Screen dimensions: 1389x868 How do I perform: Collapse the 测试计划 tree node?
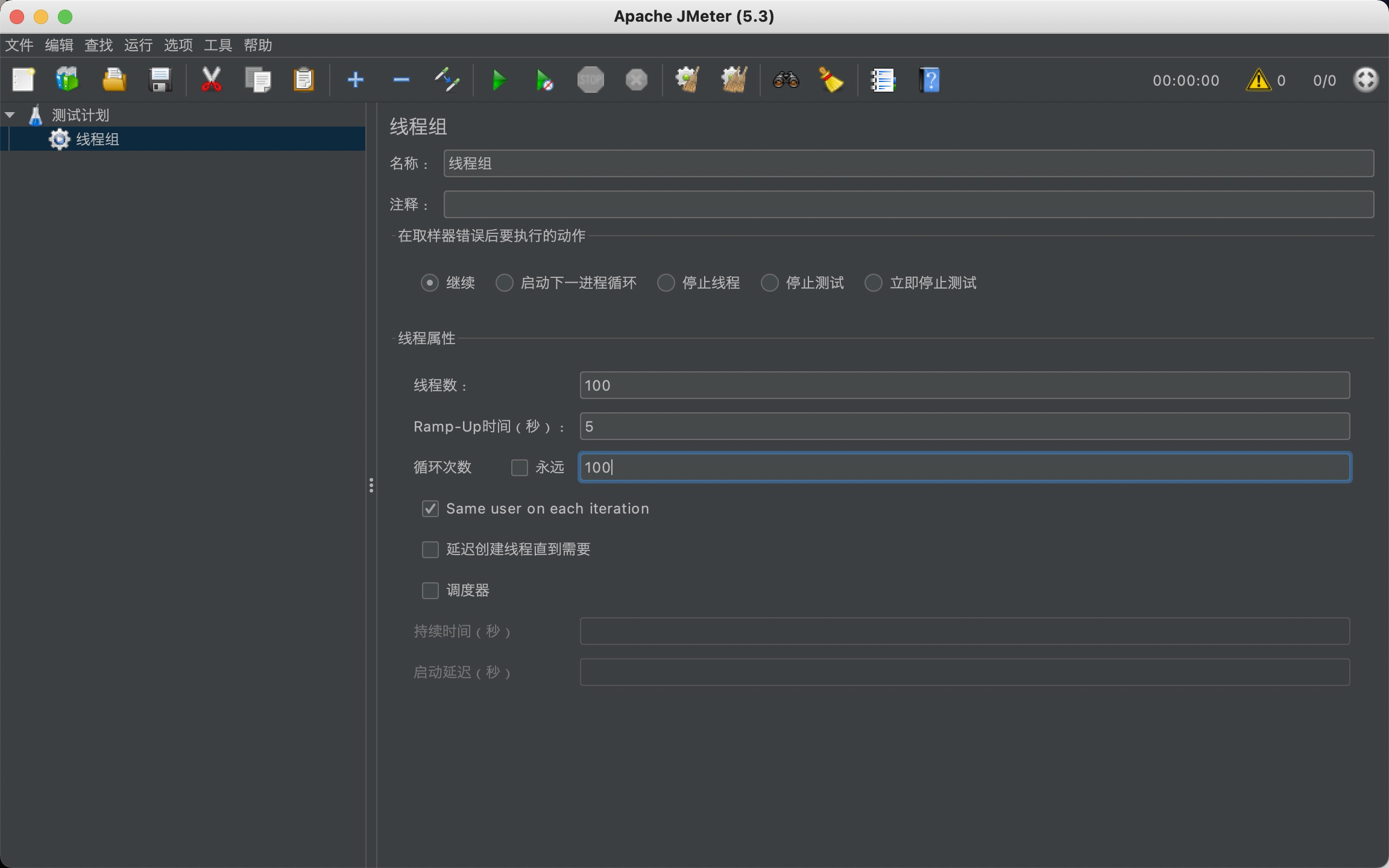pos(10,115)
